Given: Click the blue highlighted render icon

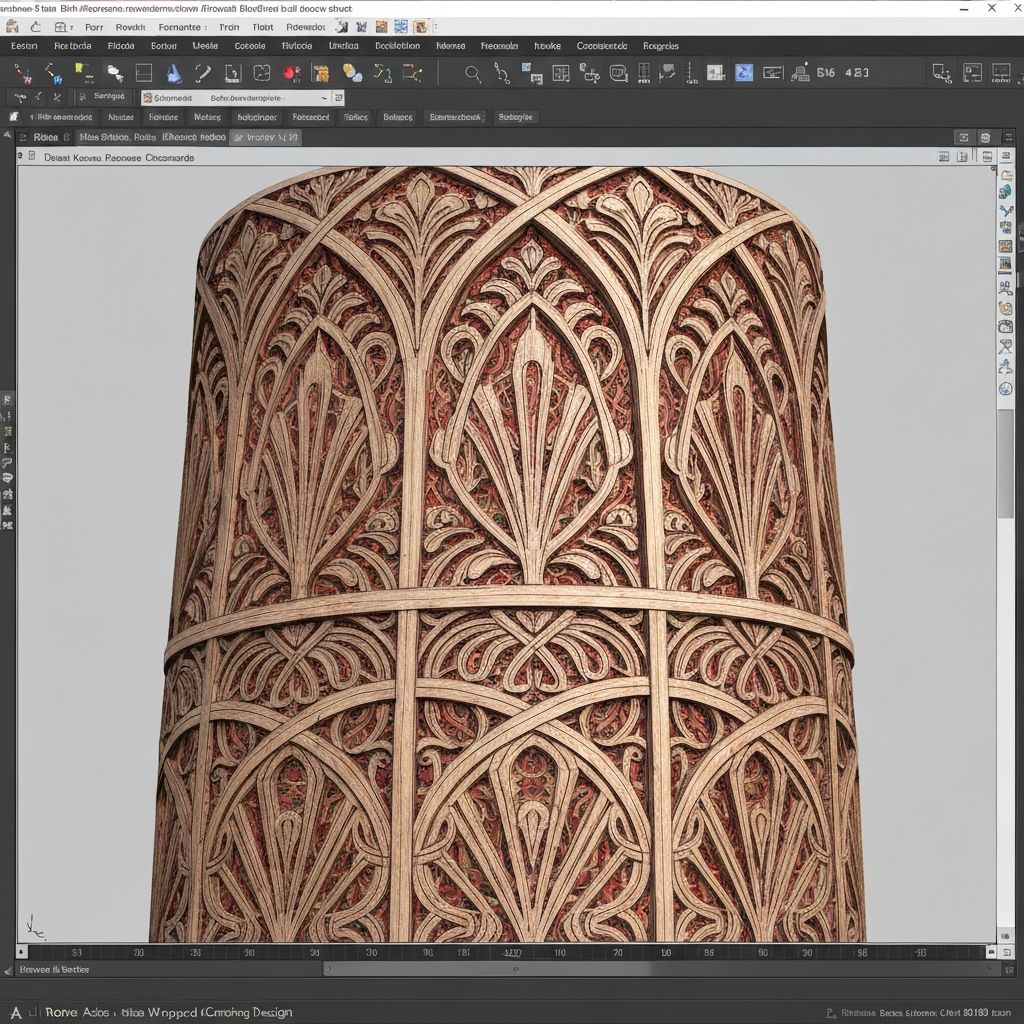Looking at the screenshot, I should (743, 72).
